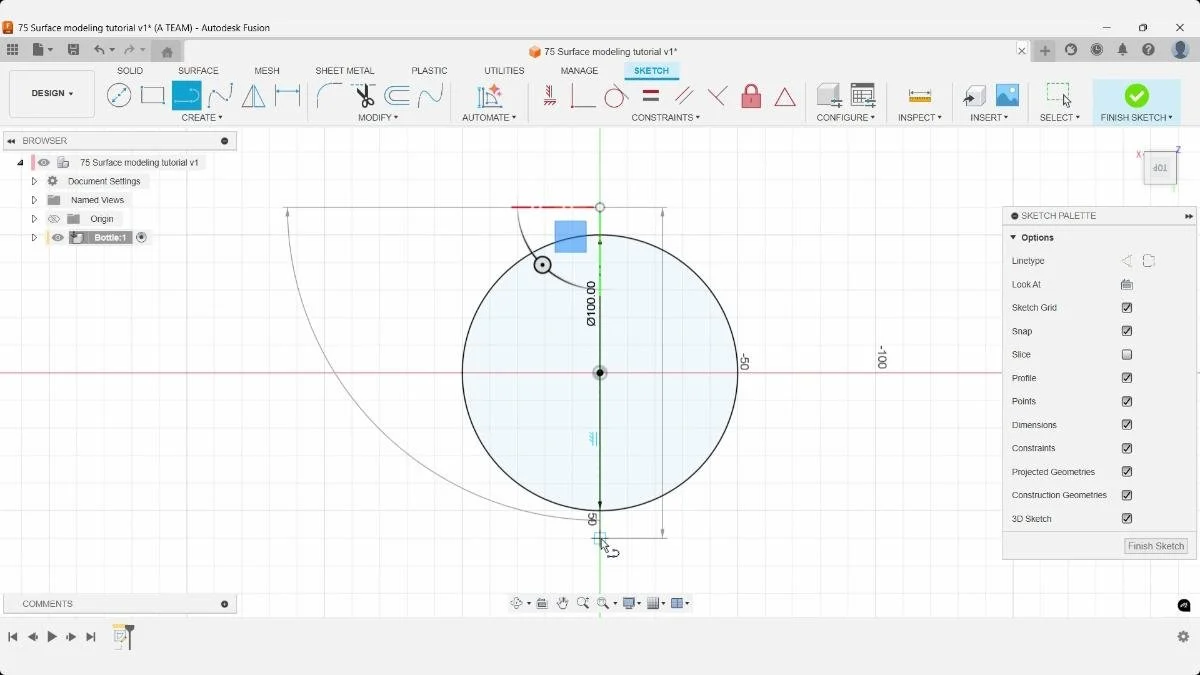Click the timeline Play button
This screenshot has height=675, width=1200.
pyautogui.click(x=52, y=637)
